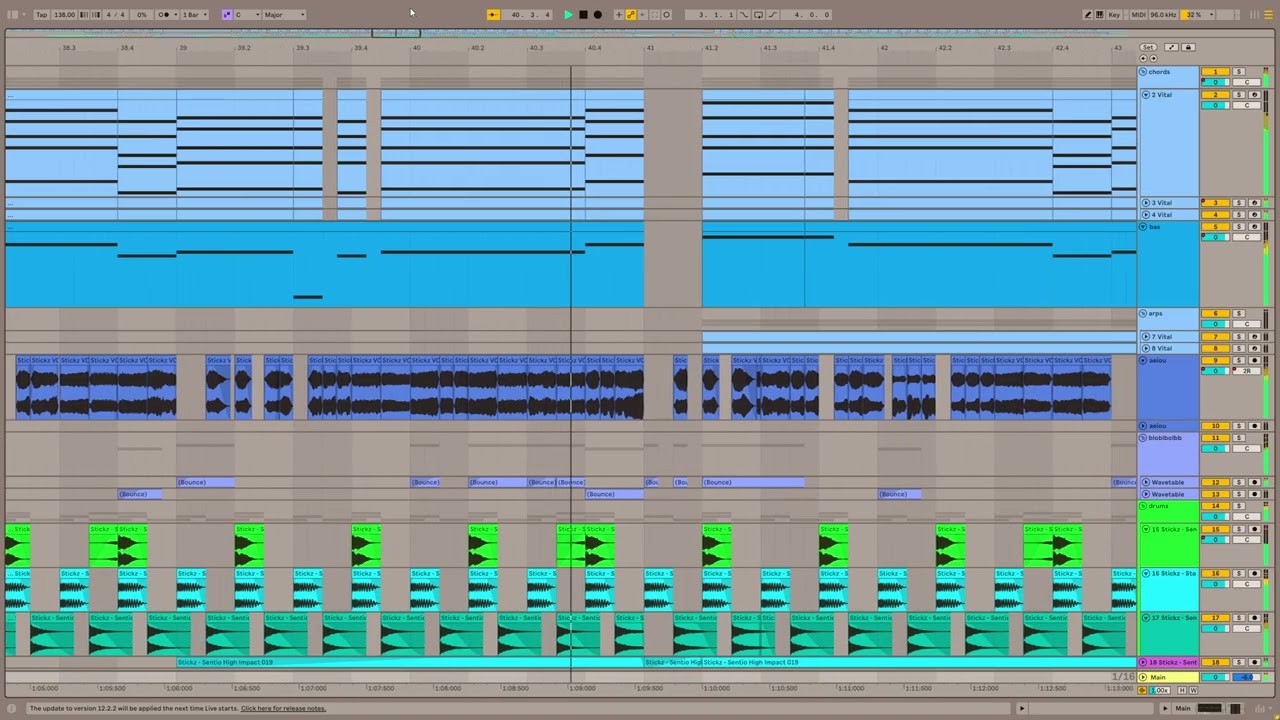Viewport: 1280px width, 720px height.
Task: Click the chords track pan C control
Action: [x=1247, y=82]
